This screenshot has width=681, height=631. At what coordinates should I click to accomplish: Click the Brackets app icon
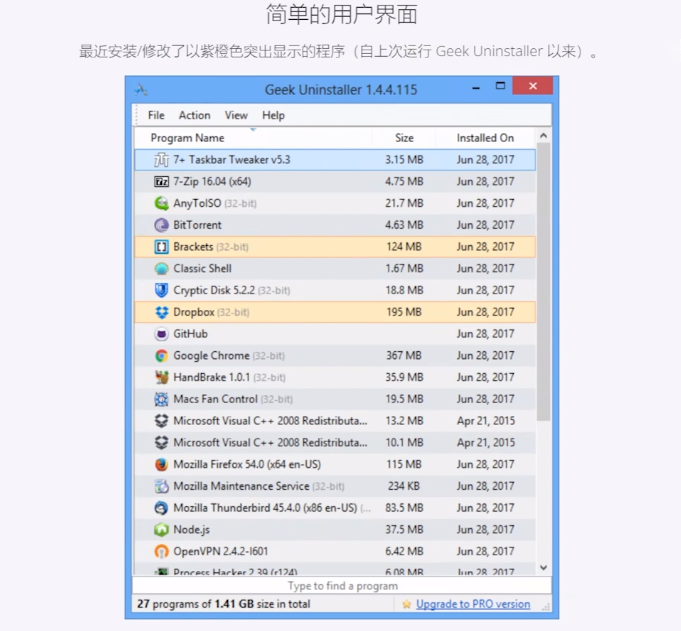(x=162, y=247)
